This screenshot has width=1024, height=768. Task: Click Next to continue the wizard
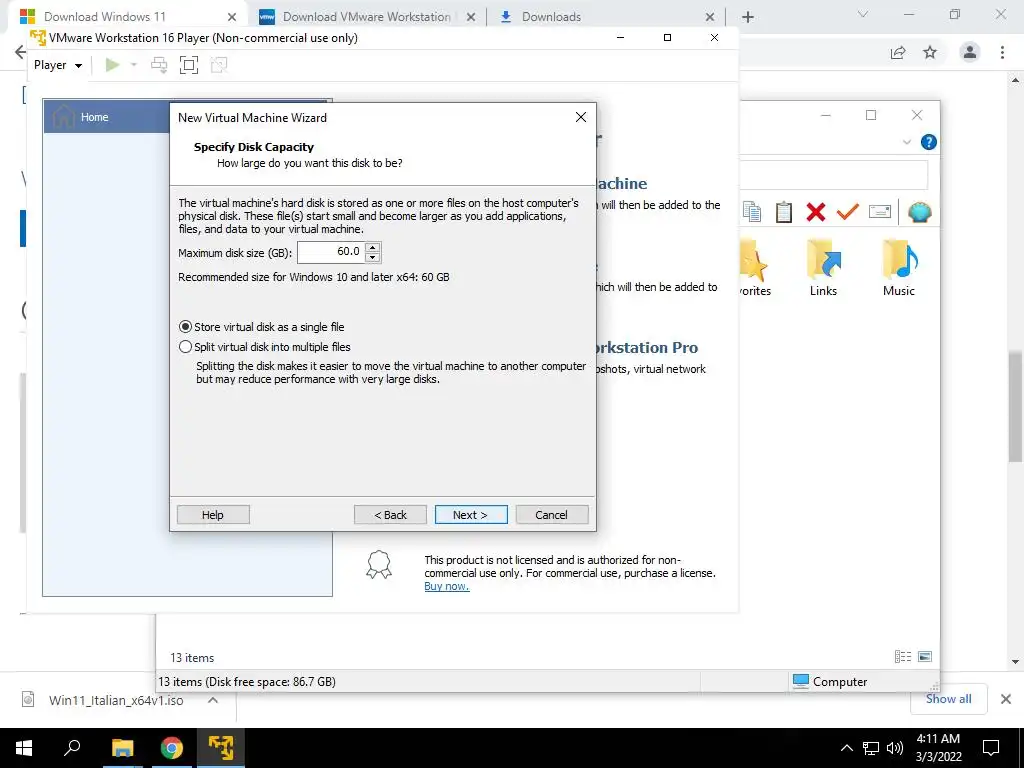click(x=471, y=515)
